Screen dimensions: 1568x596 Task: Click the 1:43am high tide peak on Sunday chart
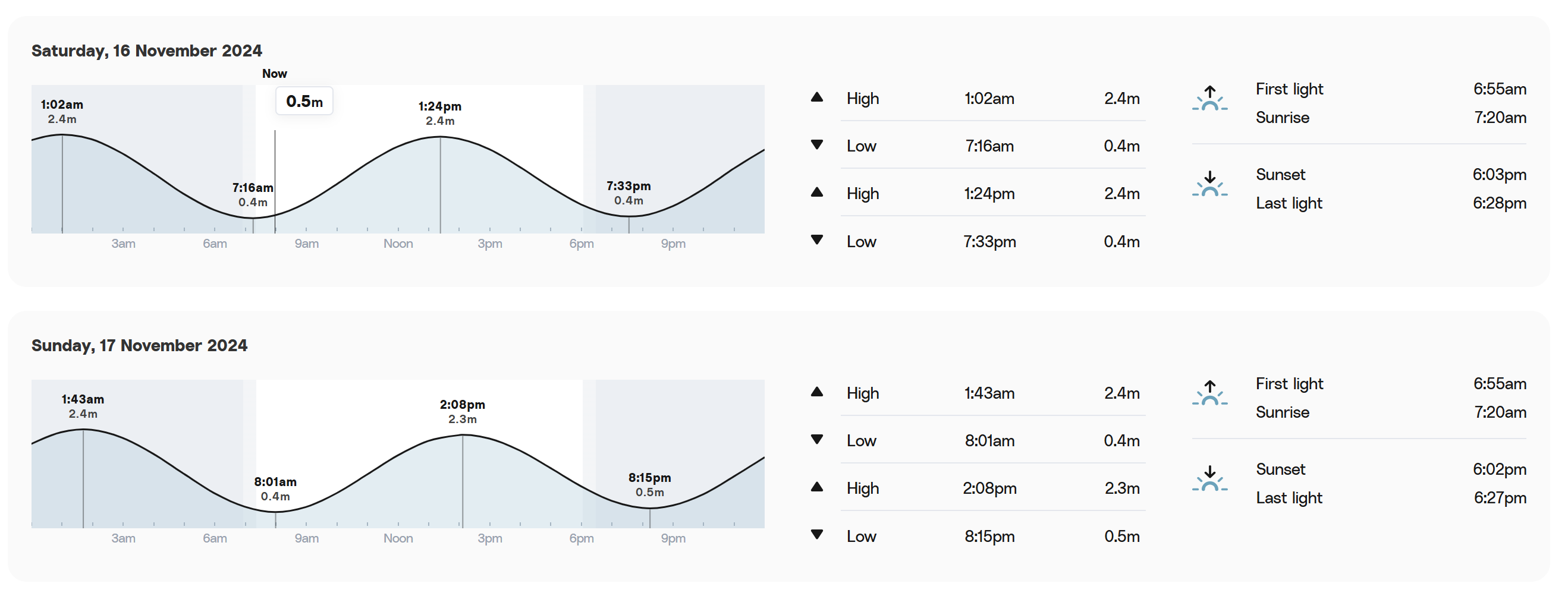(x=83, y=430)
